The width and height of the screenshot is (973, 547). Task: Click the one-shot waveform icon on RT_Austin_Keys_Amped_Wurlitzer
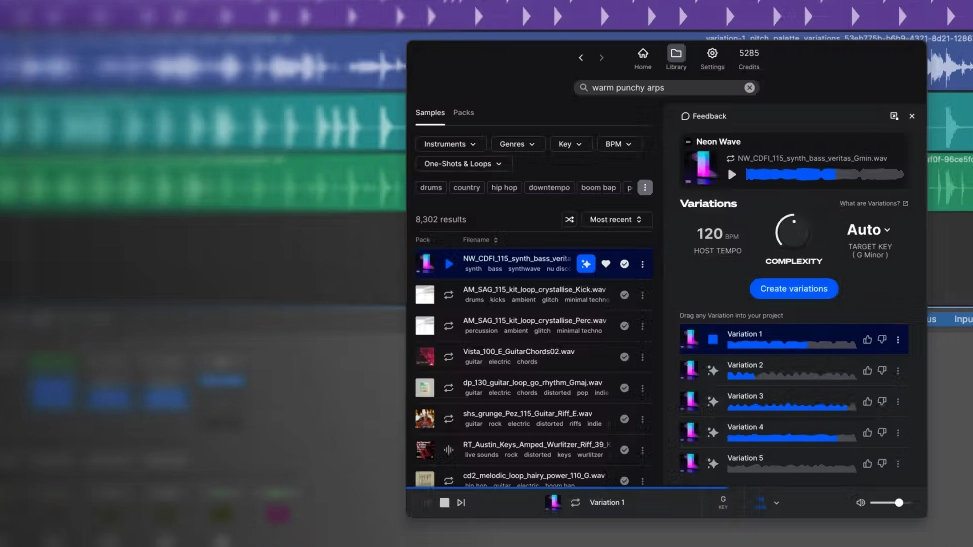448,450
